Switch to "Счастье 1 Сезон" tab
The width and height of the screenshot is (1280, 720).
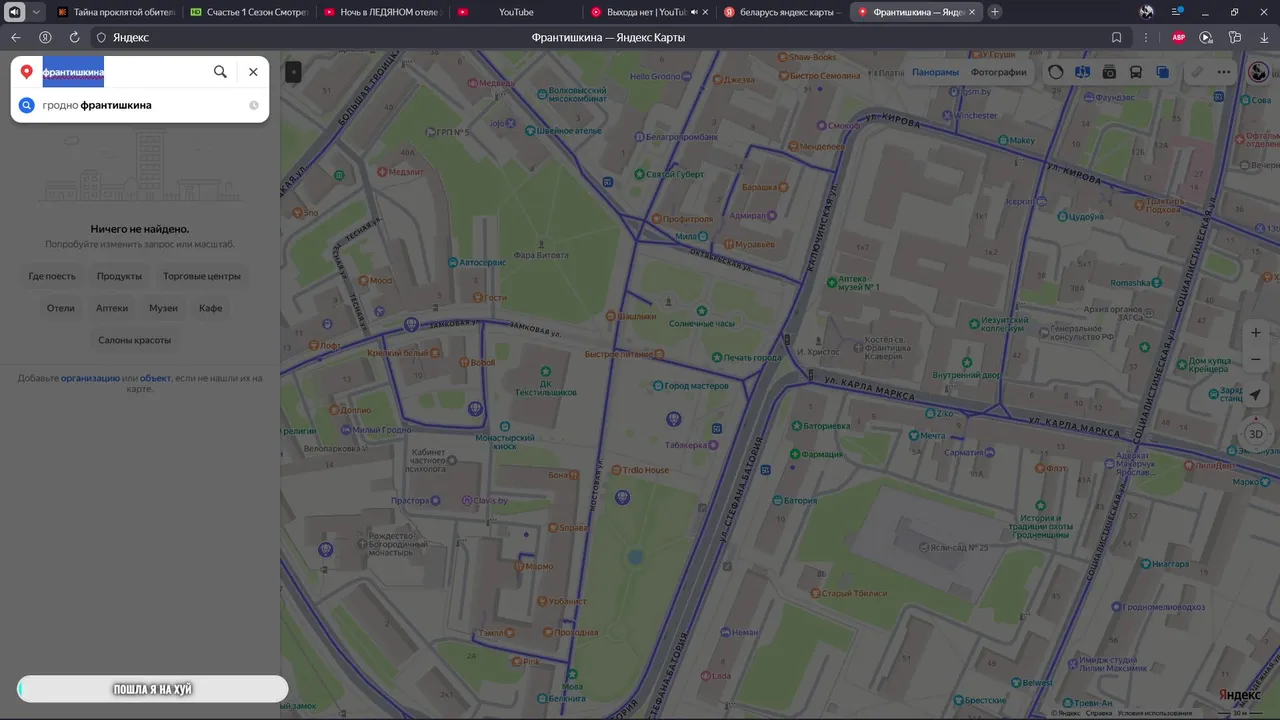[248, 12]
